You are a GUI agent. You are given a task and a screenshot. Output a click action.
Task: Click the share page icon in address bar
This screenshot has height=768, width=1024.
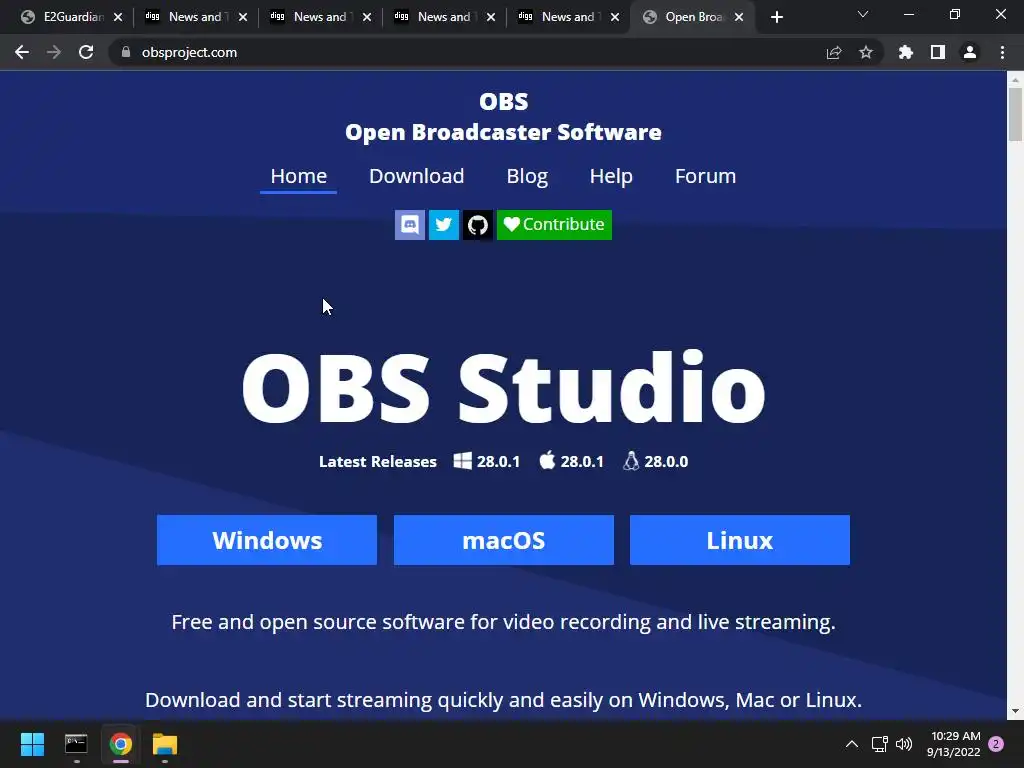[834, 52]
